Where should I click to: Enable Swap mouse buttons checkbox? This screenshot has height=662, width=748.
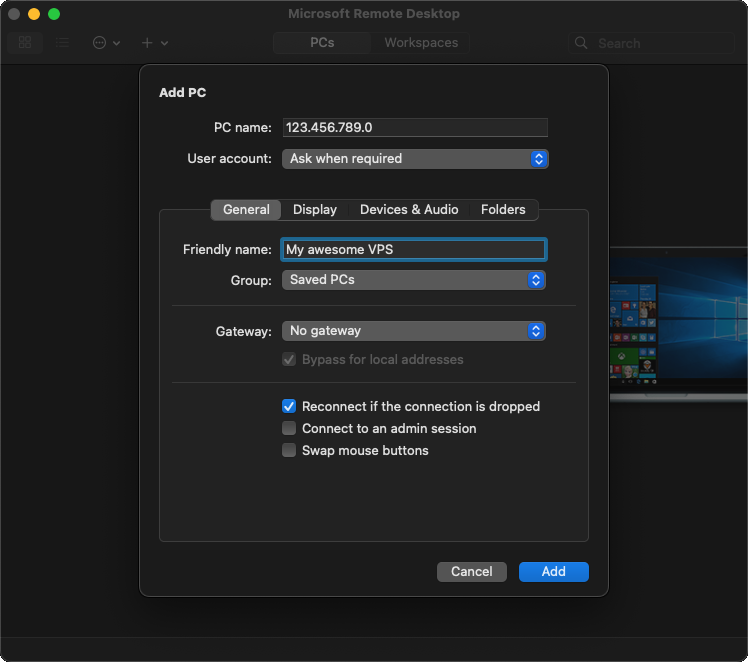289,451
